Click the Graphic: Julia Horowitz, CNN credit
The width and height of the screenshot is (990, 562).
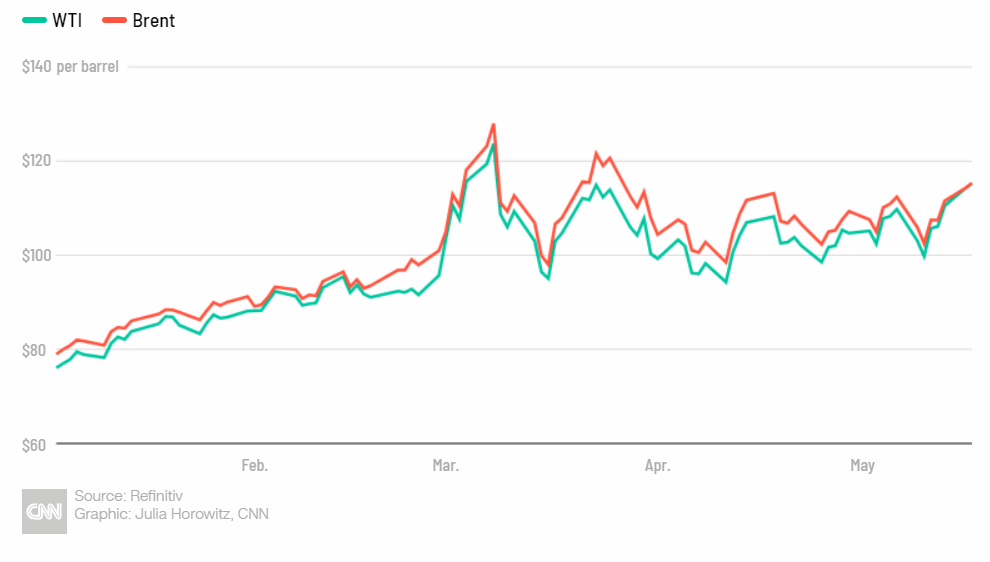pos(171,514)
